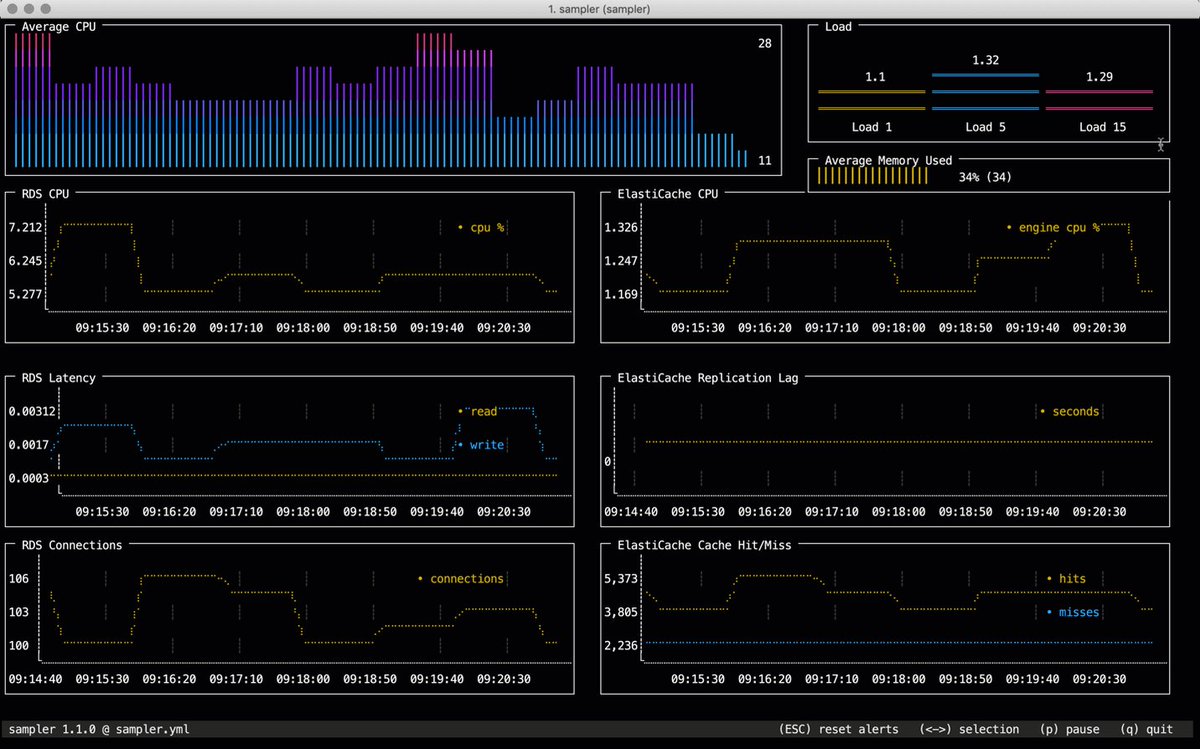
Task: Select the ElastiCache Cache Hit/Miss title
Action: [x=705, y=545]
